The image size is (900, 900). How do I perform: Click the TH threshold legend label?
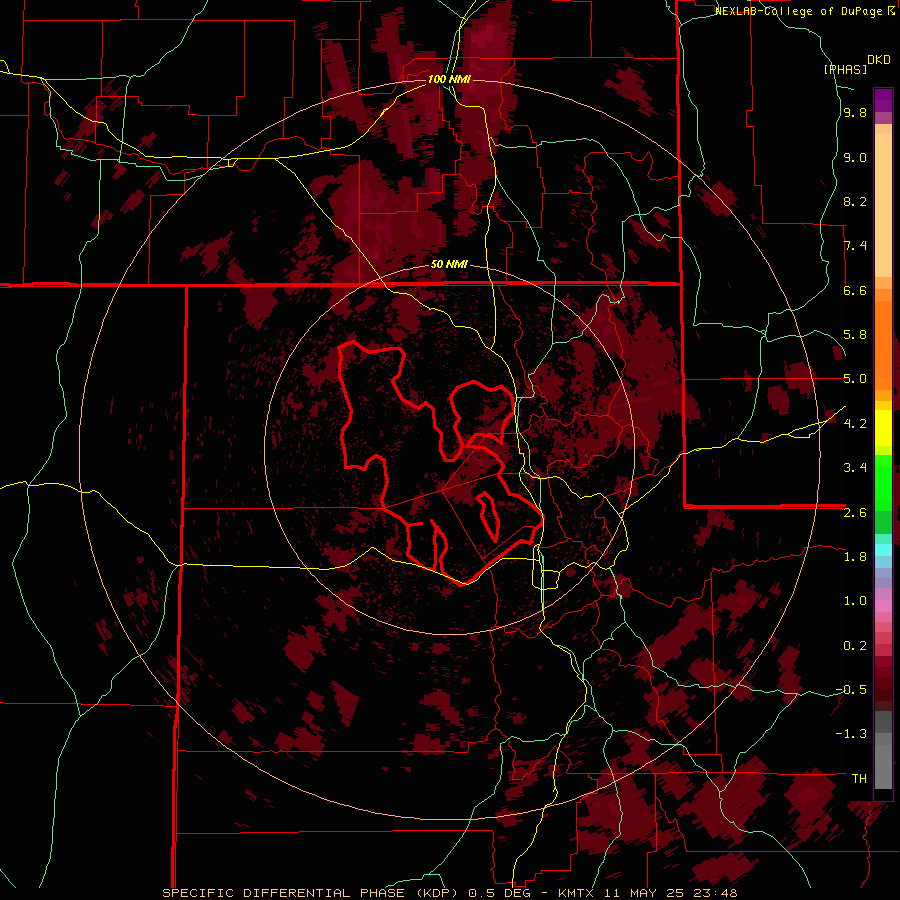tap(859, 778)
